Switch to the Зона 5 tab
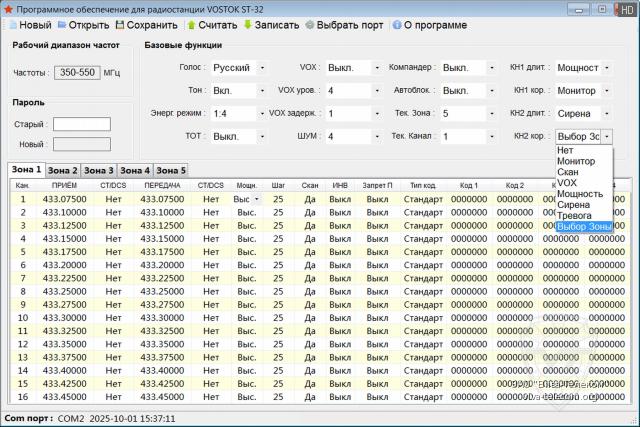 click(170, 171)
